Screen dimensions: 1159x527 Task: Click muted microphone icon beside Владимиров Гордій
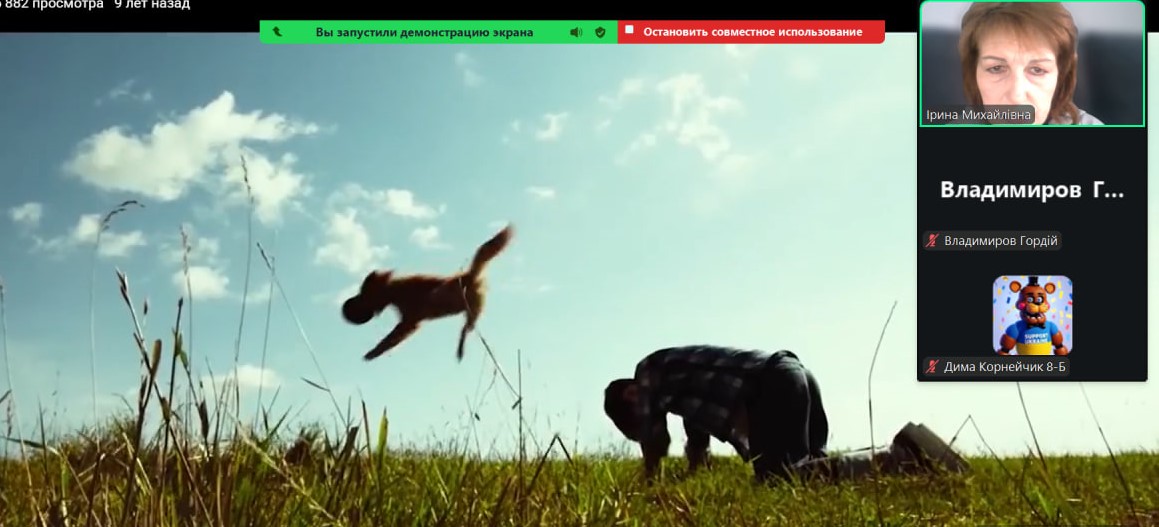click(x=933, y=241)
